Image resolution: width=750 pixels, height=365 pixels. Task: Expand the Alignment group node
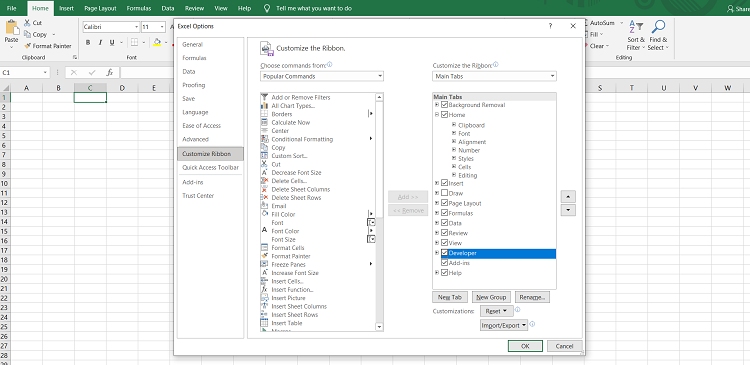pyautogui.click(x=454, y=142)
